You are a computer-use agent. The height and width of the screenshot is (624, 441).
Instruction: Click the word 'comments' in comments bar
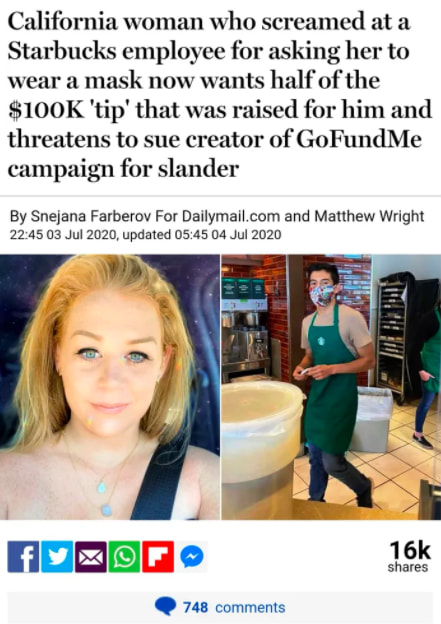tap(250, 607)
